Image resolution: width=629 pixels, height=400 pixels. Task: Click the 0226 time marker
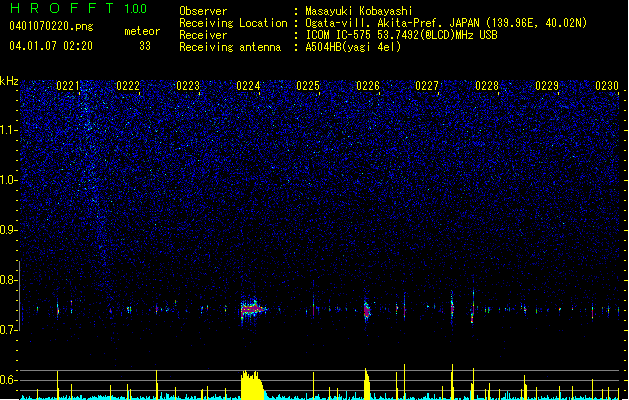368,86
